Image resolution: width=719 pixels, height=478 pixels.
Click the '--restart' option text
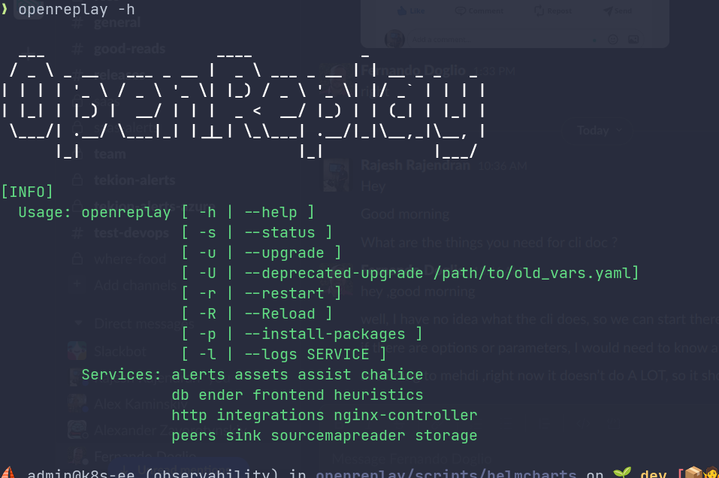click(x=284, y=293)
